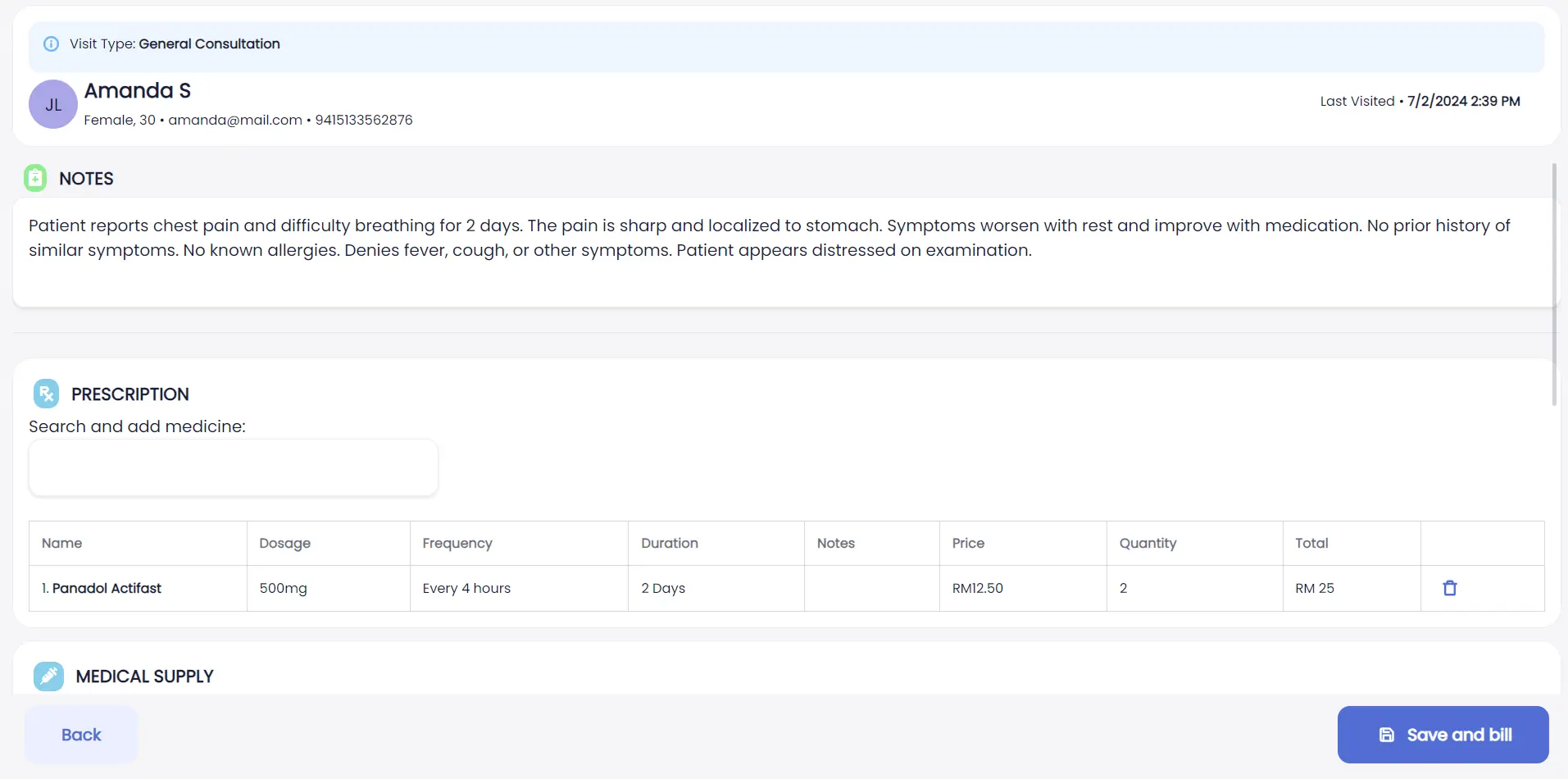The height and width of the screenshot is (779, 1568).
Task: Click the empty Notes cell for Panadol
Action: click(x=871, y=588)
